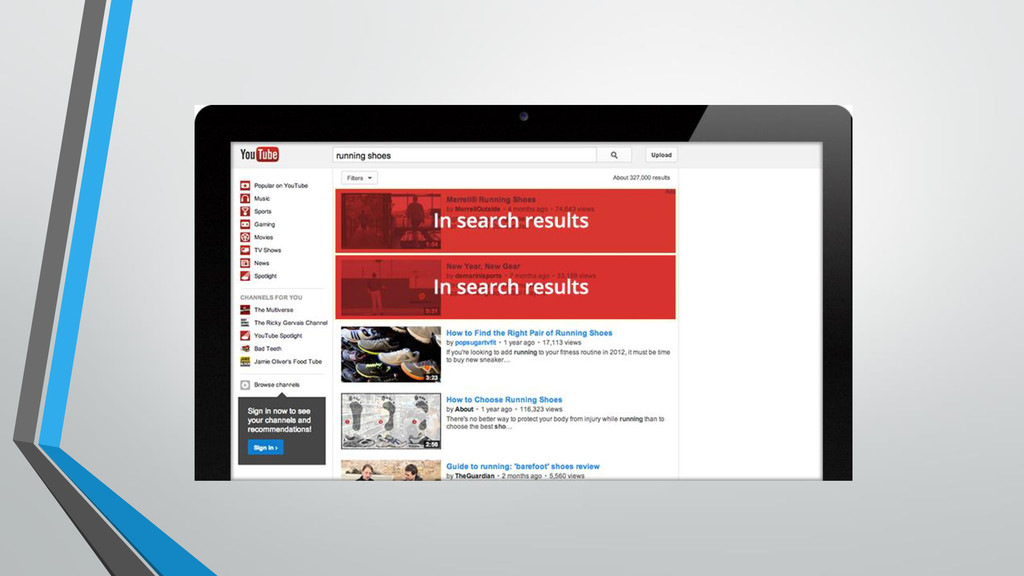Click the YouTube logo
The width and height of the screenshot is (1024, 576).
tap(259, 154)
